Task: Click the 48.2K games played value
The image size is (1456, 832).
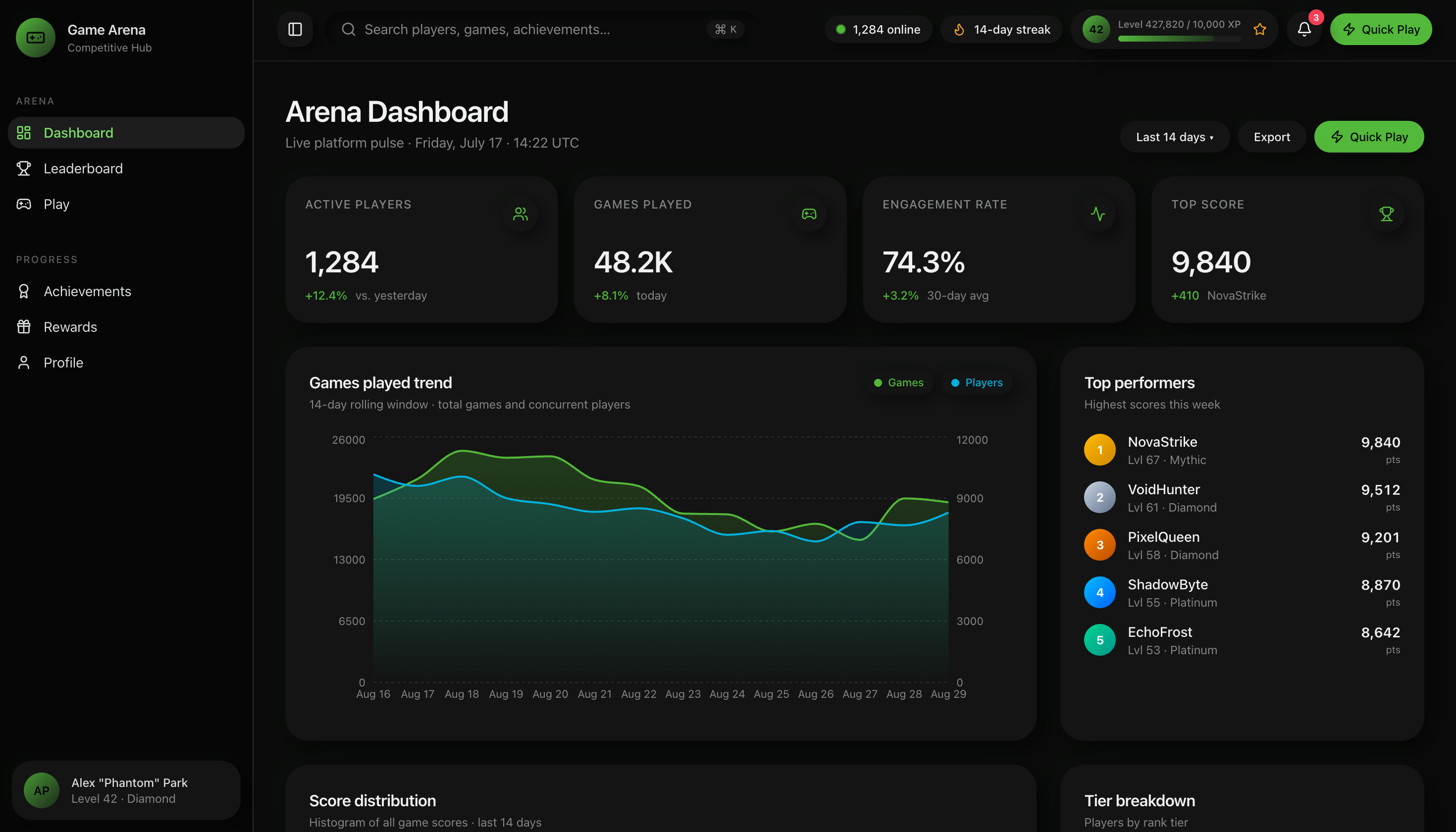Action: 633,261
